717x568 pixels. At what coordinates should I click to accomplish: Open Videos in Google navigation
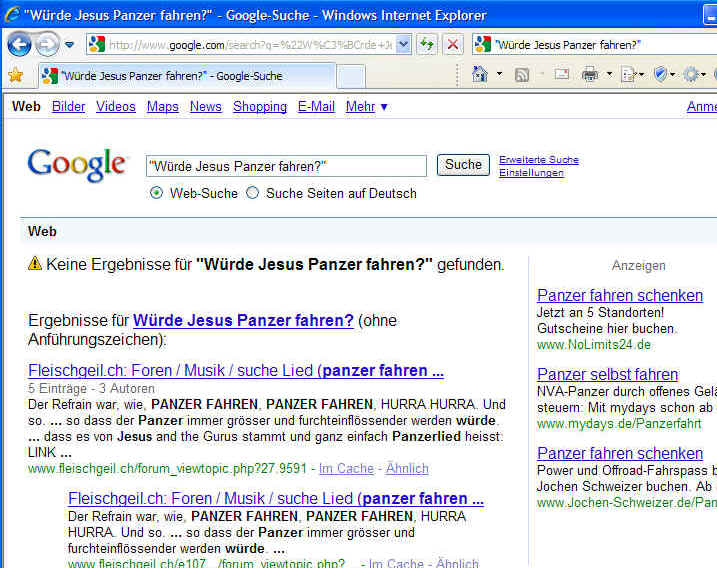point(116,107)
